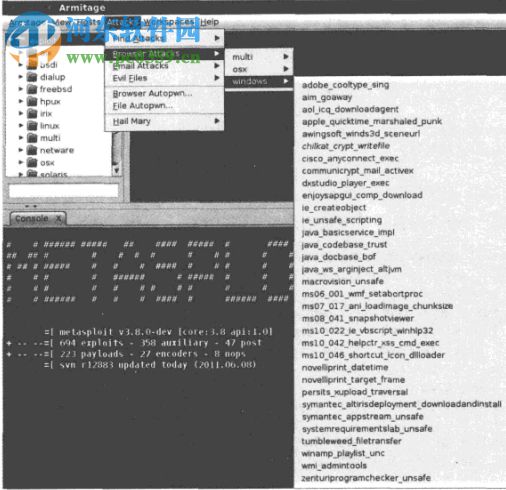Click the netware folder icon
The image size is (506, 490).
tap(32, 150)
